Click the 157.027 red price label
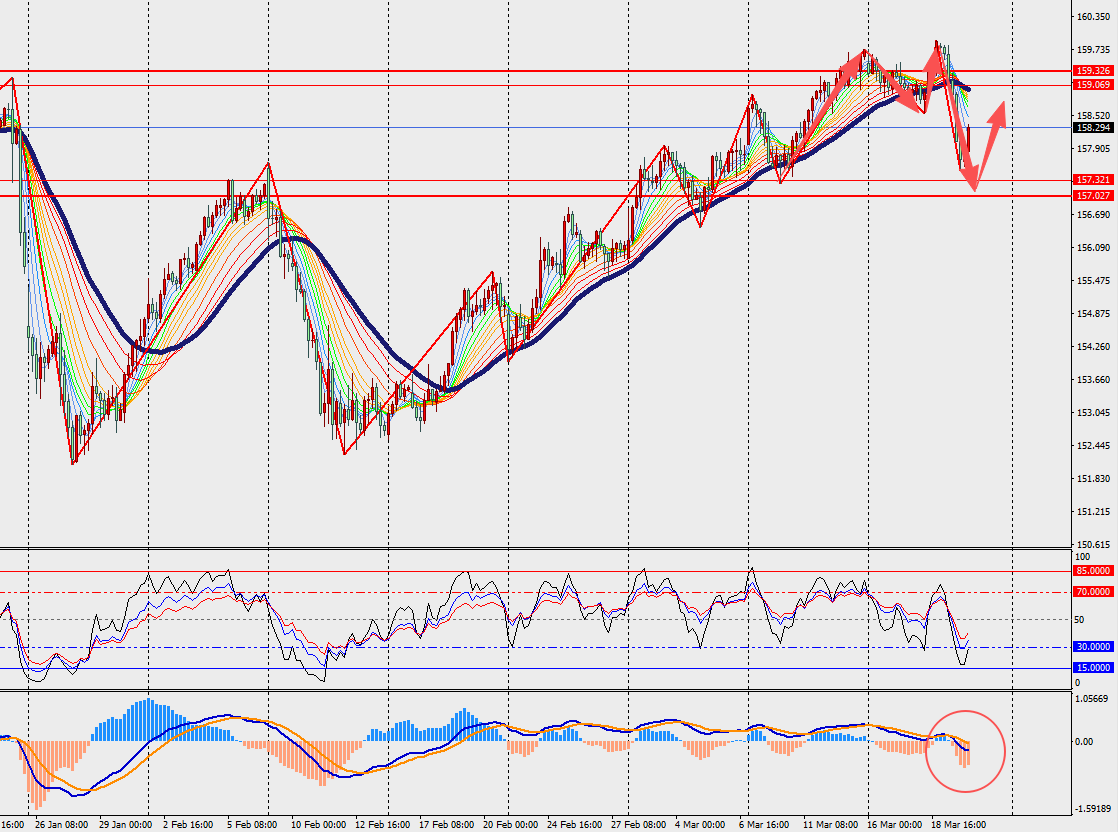 click(x=1094, y=196)
